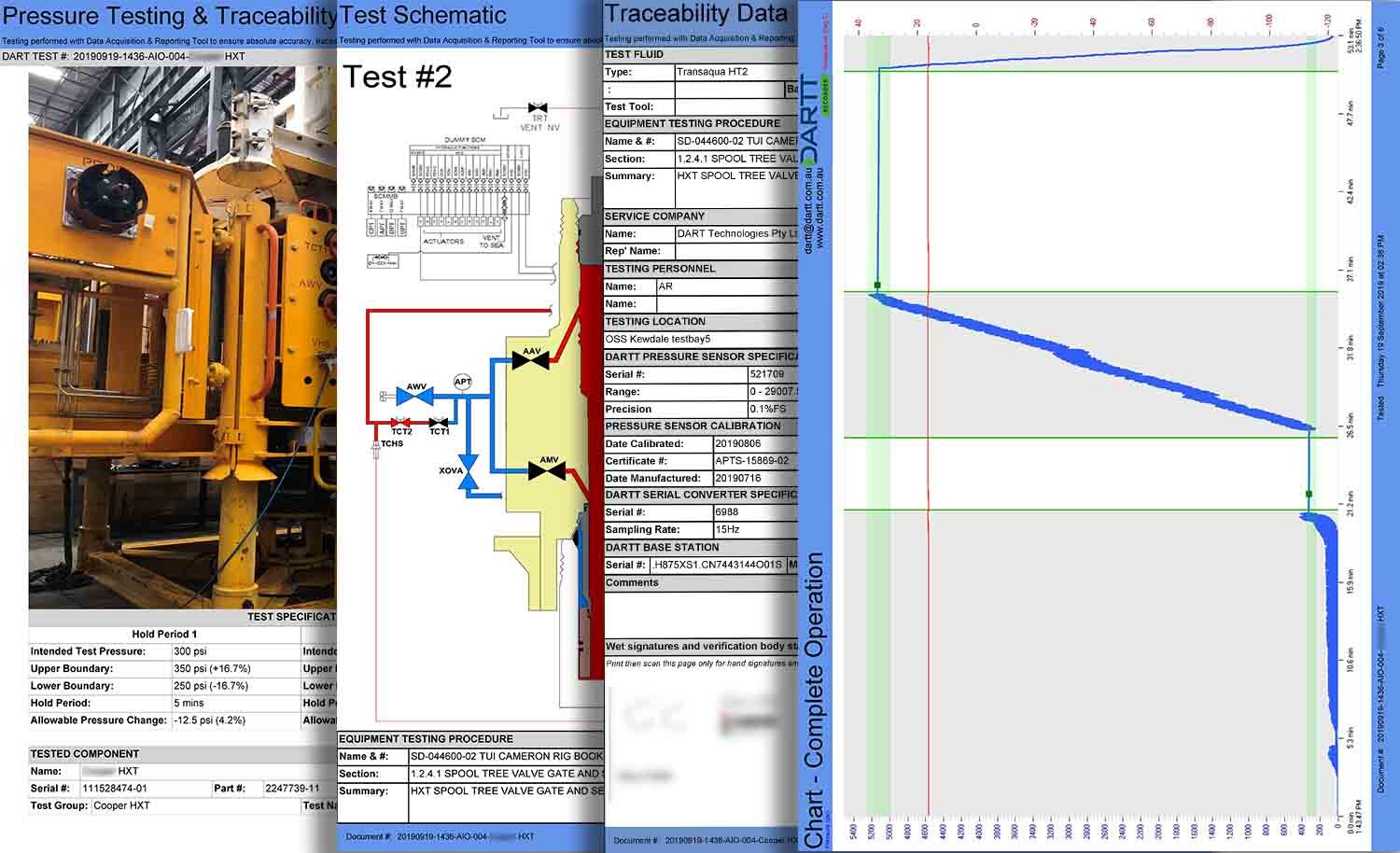Click the lower green marker on the pressure trace
Screen dimensions: 1400x853
(1309, 494)
